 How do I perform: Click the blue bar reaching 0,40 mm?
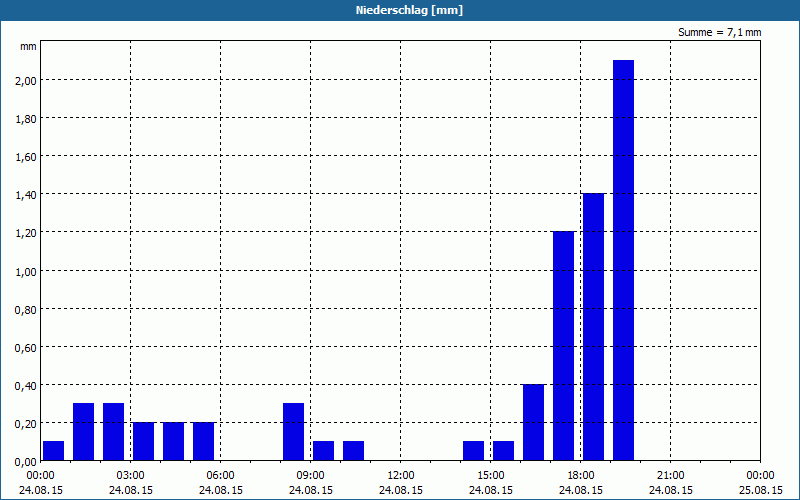pos(533,422)
